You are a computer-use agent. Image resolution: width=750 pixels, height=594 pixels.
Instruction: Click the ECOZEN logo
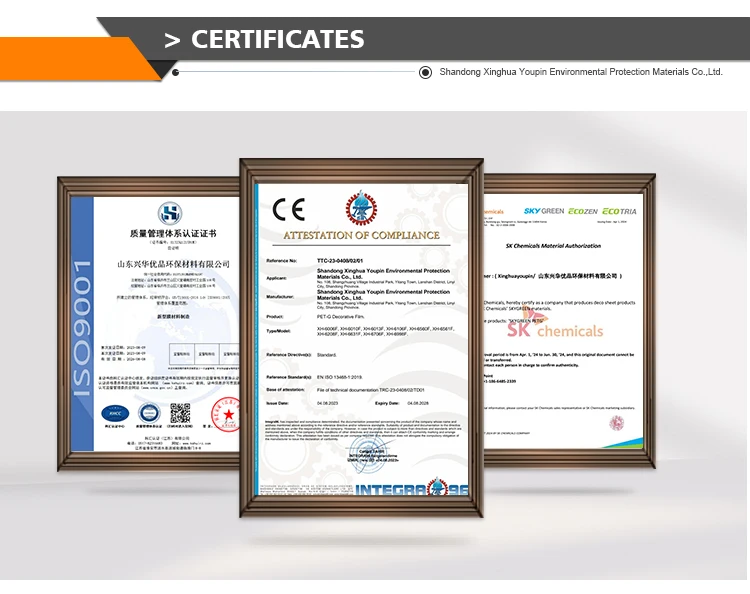coord(583,211)
